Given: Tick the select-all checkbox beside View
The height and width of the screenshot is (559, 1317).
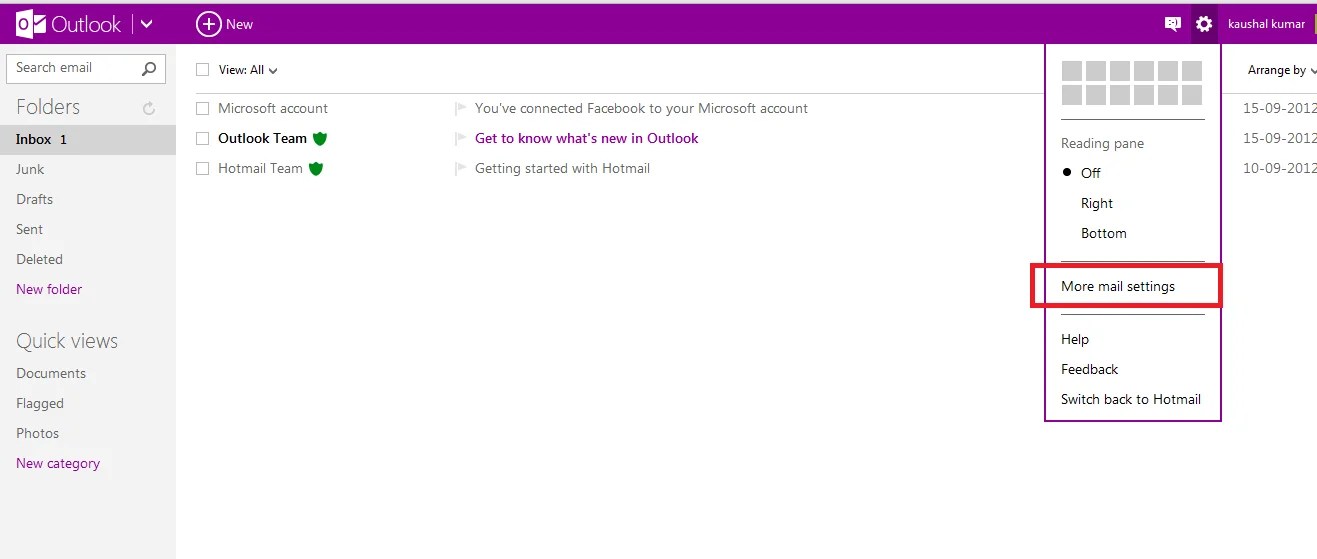Looking at the screenshot, I should click(x=203, y=70).
